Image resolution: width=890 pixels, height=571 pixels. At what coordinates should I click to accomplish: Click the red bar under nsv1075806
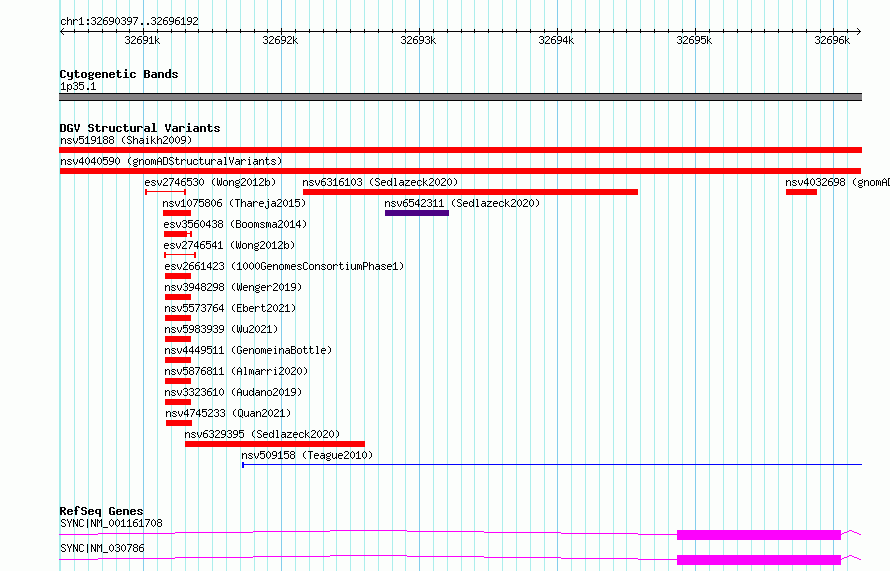tap(177, 213)
